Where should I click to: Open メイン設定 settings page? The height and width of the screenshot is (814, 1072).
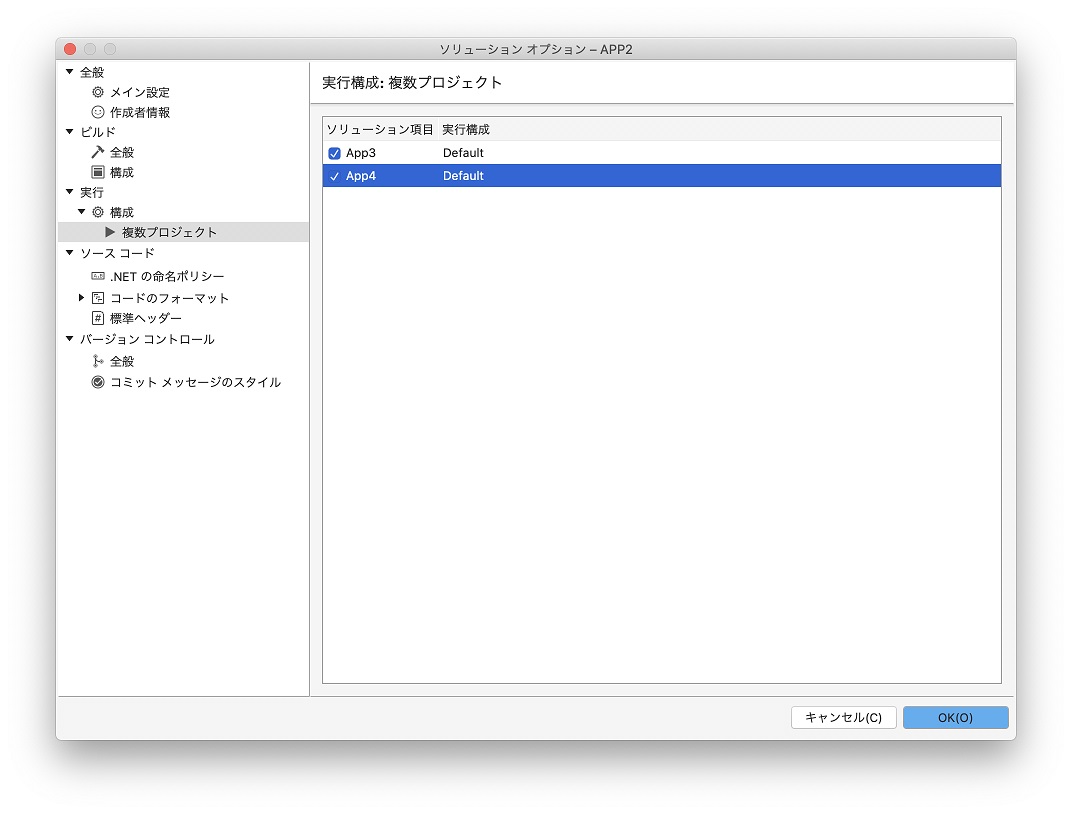(x=140, y=92)
